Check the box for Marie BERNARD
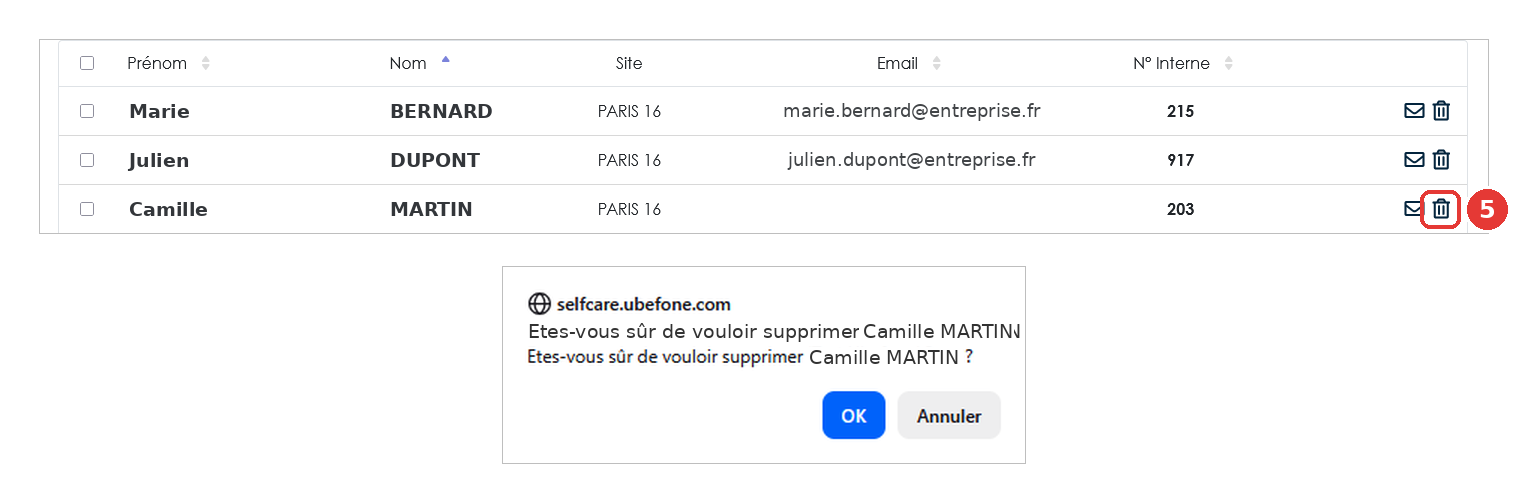The height and width of the screenshot is (503, 1528). 87,111
